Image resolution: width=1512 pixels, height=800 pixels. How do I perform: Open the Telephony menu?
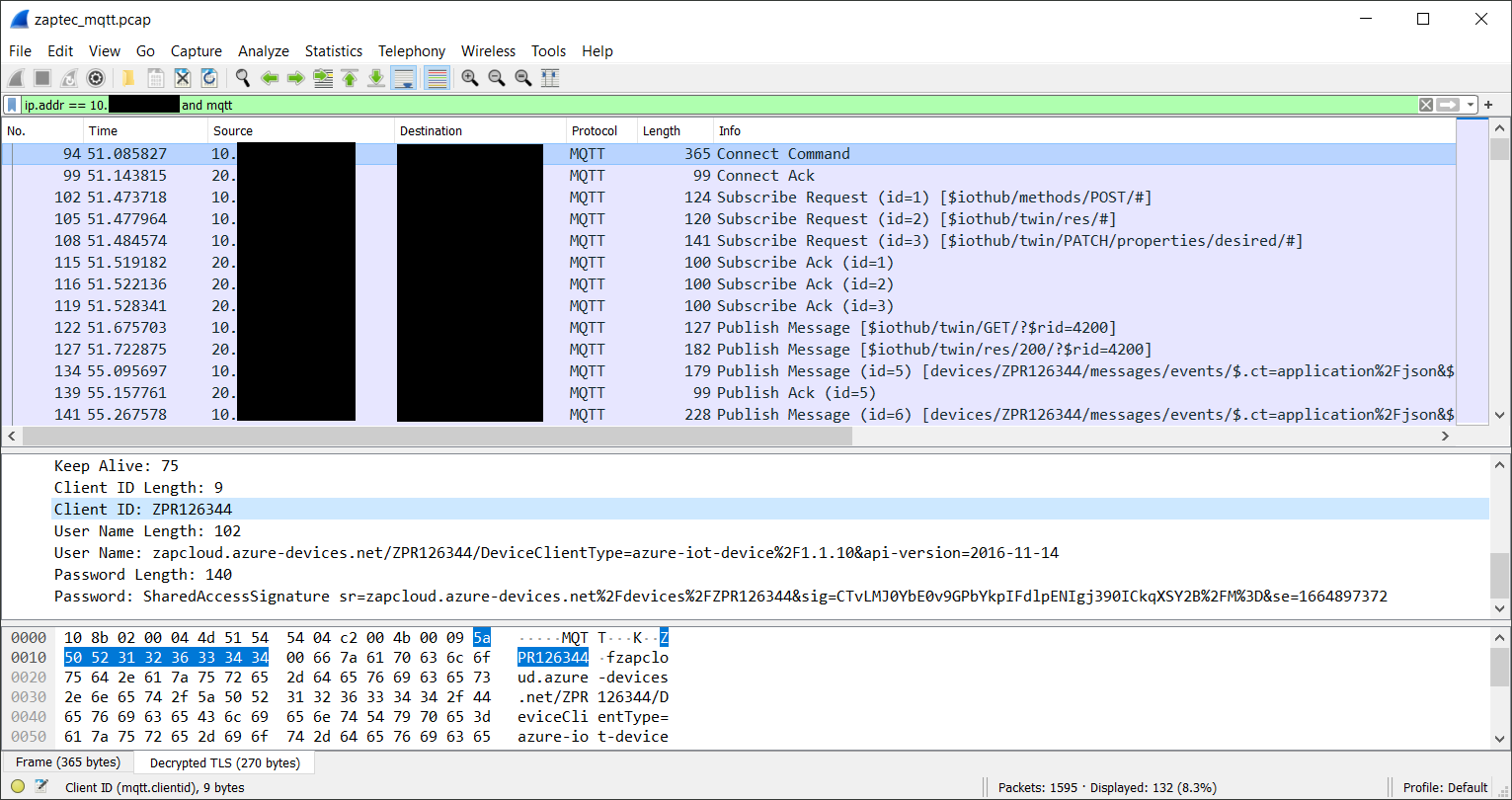pyautogui.click(x=412, y=51)
